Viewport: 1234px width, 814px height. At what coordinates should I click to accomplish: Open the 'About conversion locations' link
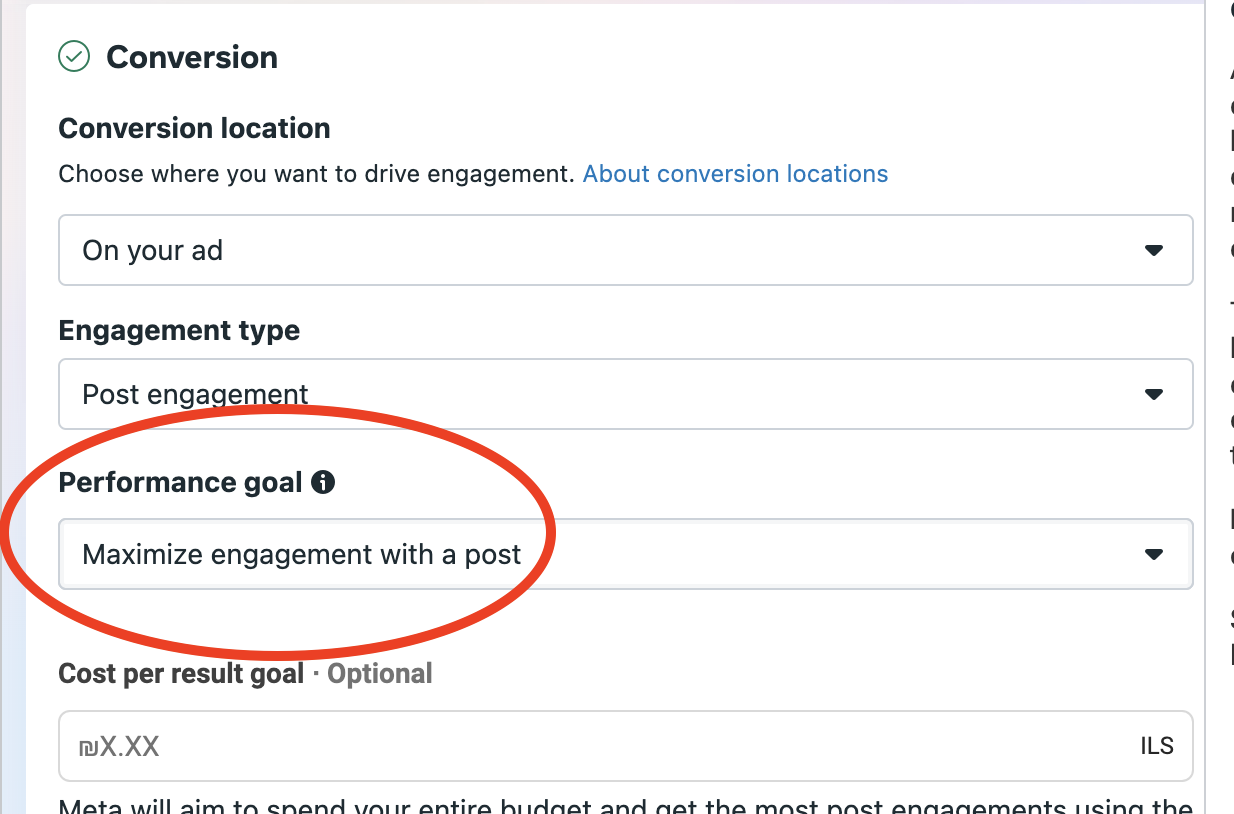click(x=735, y=174)
